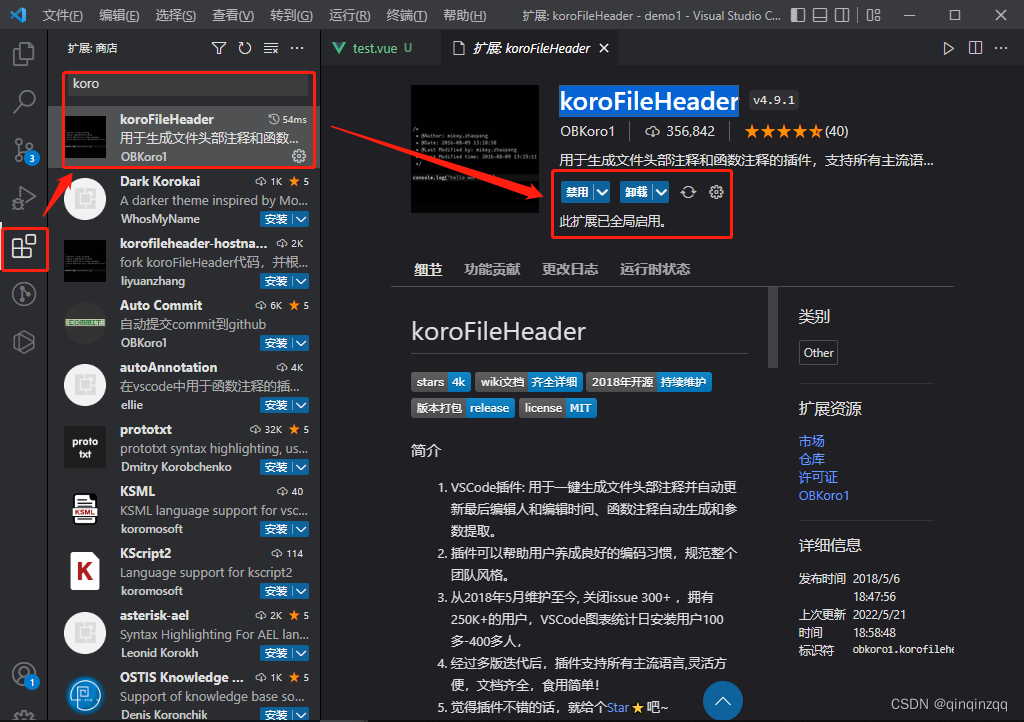Open extensions panel more actions menu
This screenshot has width=1024, height=722.
point(297,48)
